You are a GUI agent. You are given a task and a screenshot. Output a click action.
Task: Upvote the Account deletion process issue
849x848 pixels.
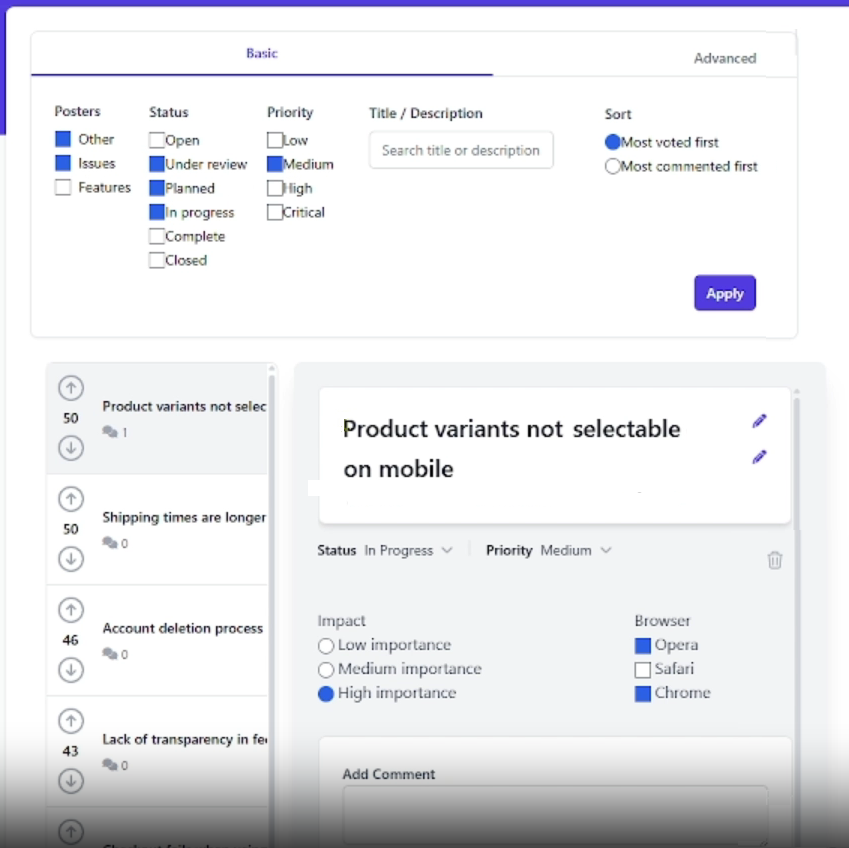71,610
